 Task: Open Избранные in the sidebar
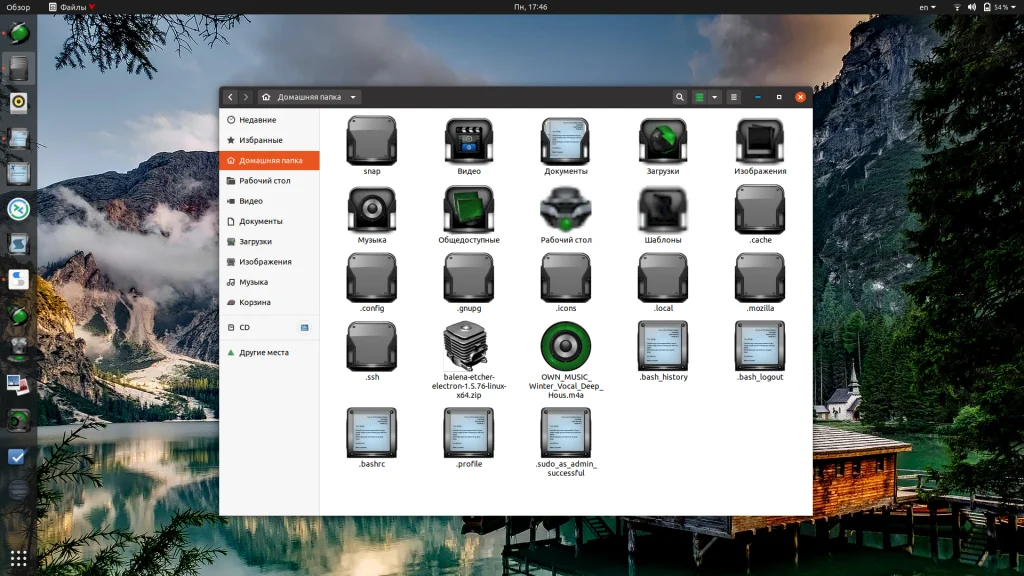(x=260, y=140)
